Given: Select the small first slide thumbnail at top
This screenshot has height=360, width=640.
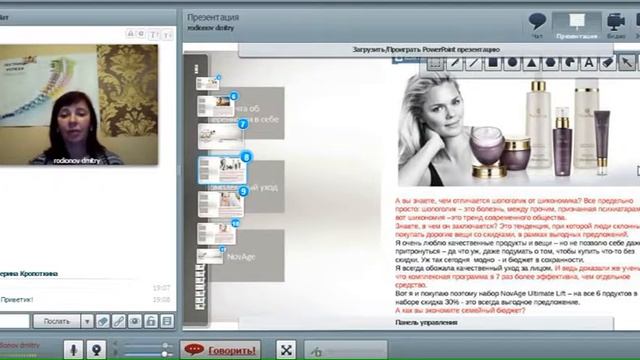Looking at the screenshot, I should pyautogui.click(x=207, y=84).
